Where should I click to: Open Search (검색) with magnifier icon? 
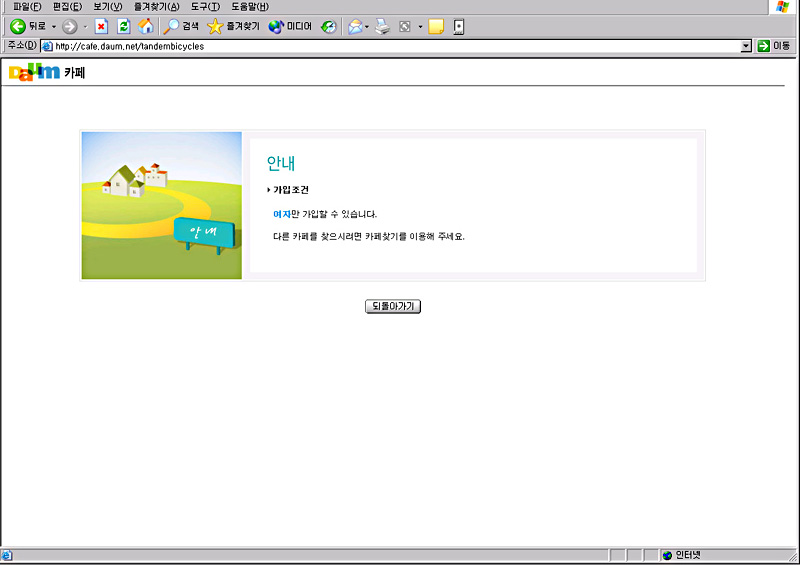181,27
